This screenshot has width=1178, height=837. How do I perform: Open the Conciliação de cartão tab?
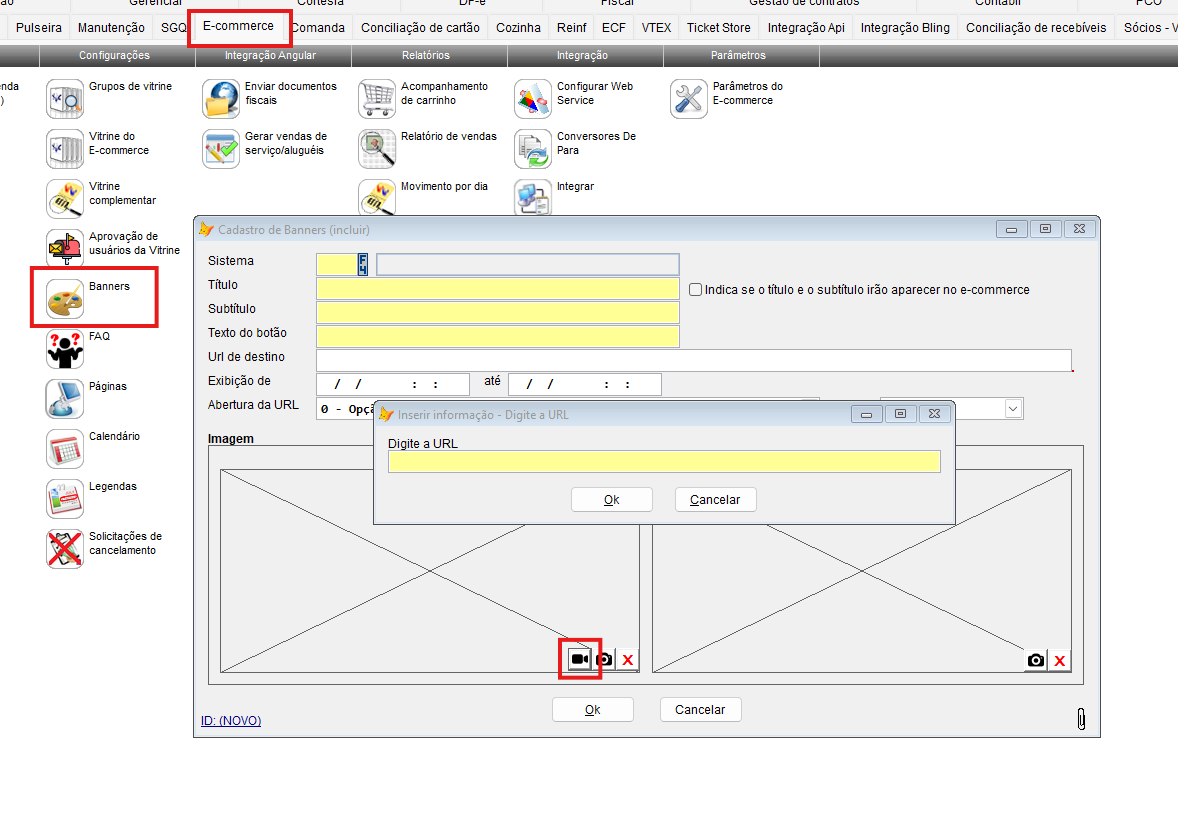point(420,28)
